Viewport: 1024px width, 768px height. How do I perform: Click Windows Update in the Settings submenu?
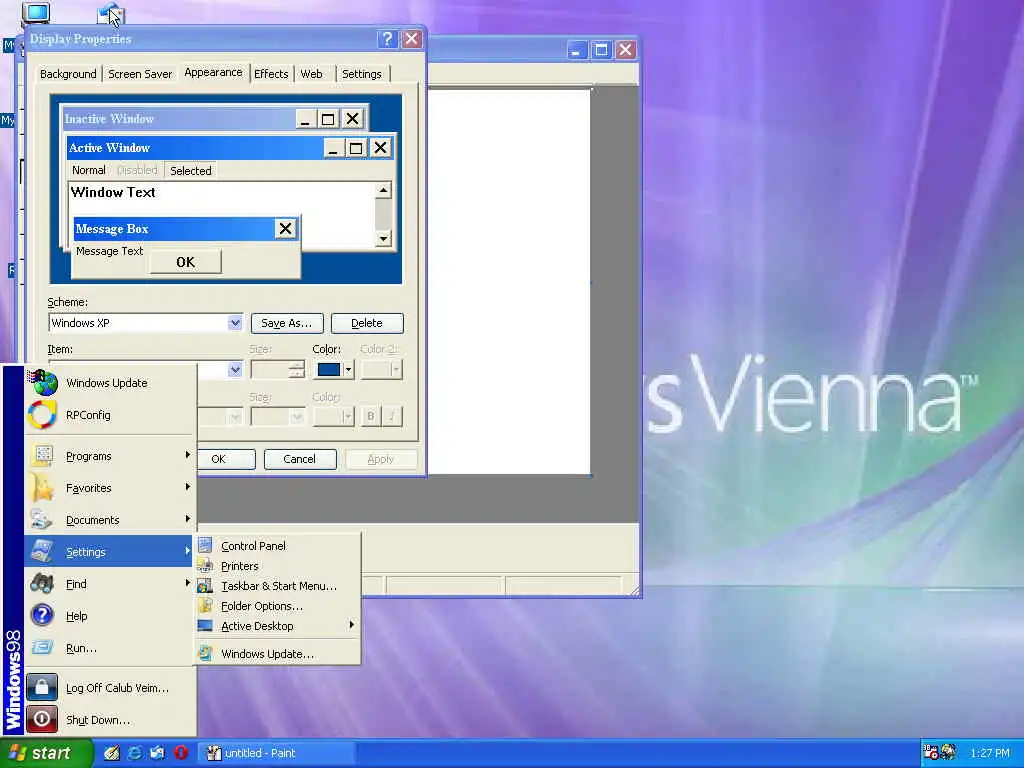point(278,654)
